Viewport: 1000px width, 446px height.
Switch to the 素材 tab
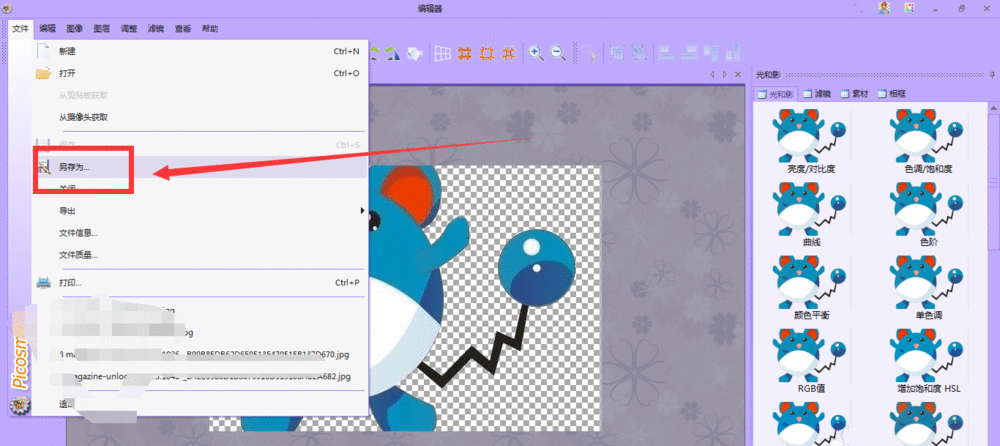coord(853,94)
